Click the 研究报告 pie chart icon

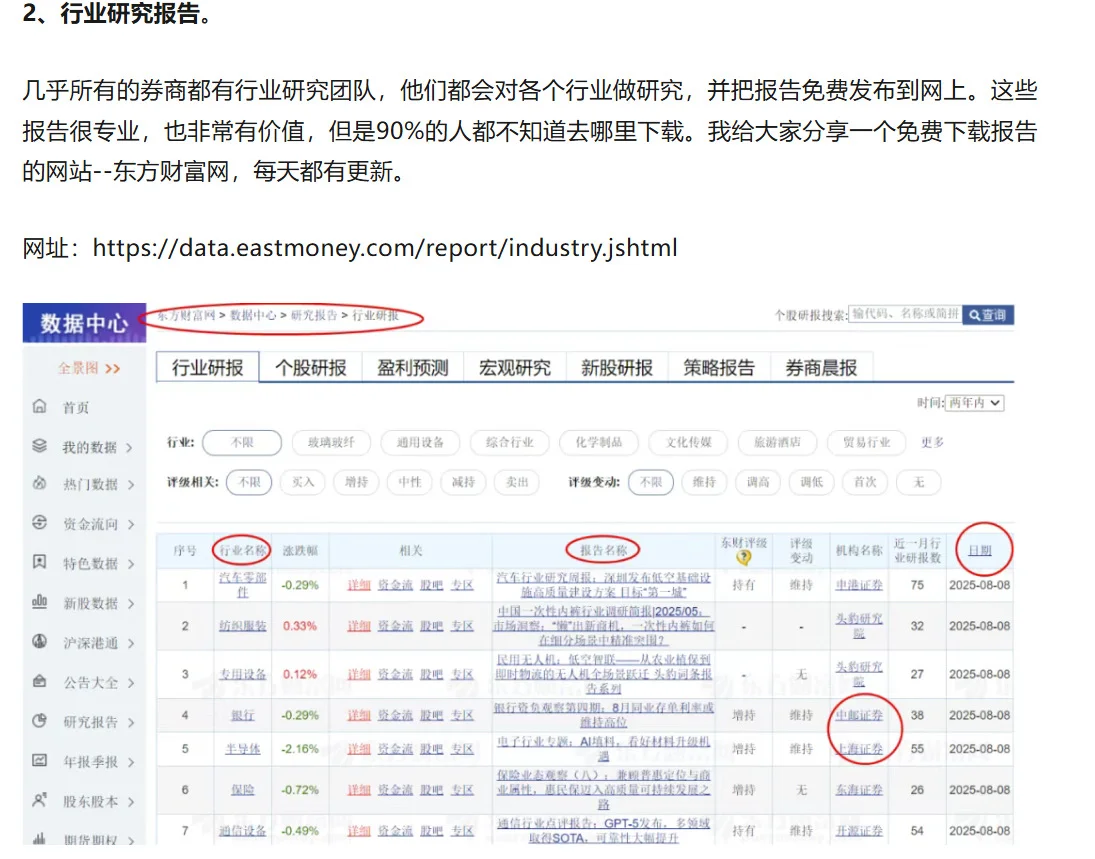(40, 721)
